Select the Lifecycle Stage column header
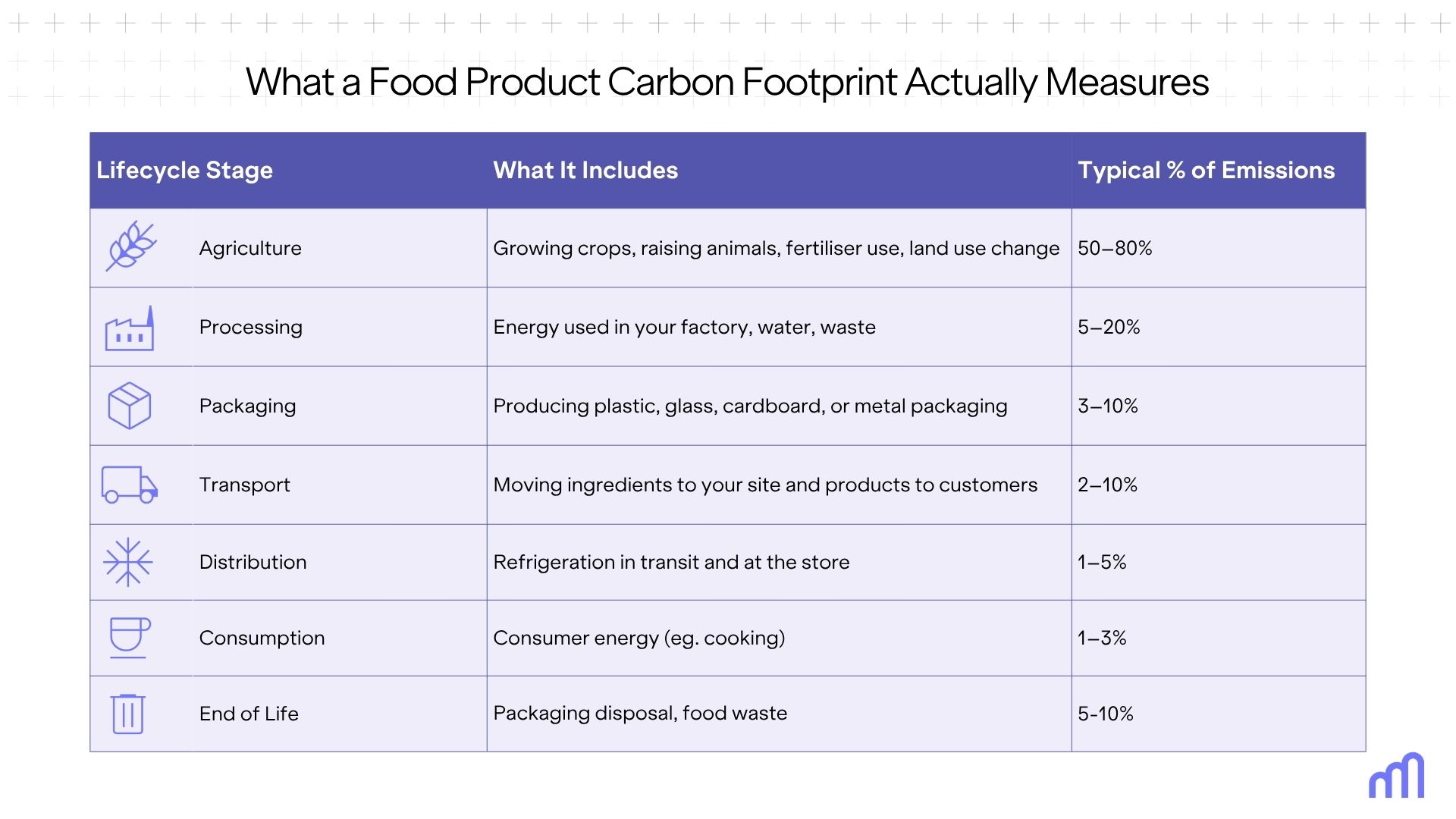Viewport: 1456px width, 819px height. click(184, 171)
